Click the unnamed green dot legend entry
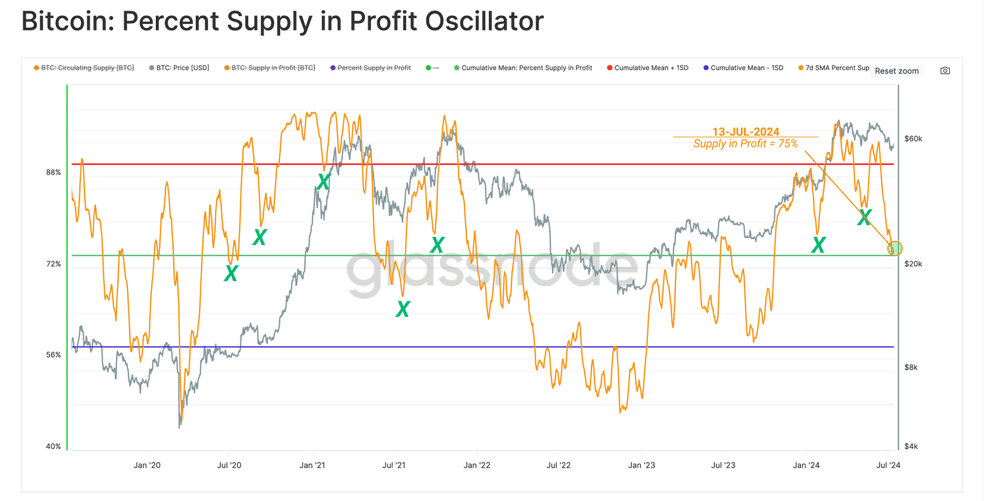The width and height of the screenshot is (984, 501). click(x=432, y=68)
